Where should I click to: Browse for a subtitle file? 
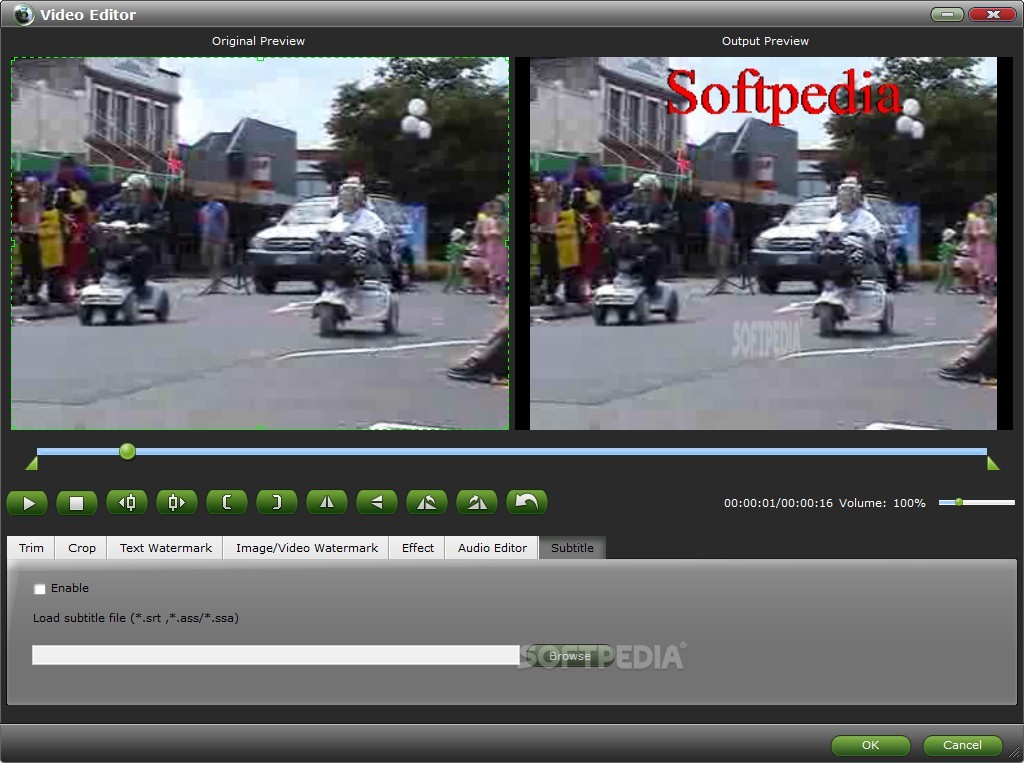pos(569,656)
